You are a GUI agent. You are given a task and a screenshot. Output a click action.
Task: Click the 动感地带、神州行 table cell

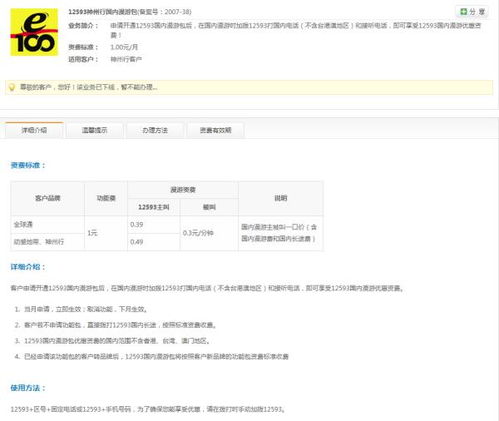(x=48, y=242)
